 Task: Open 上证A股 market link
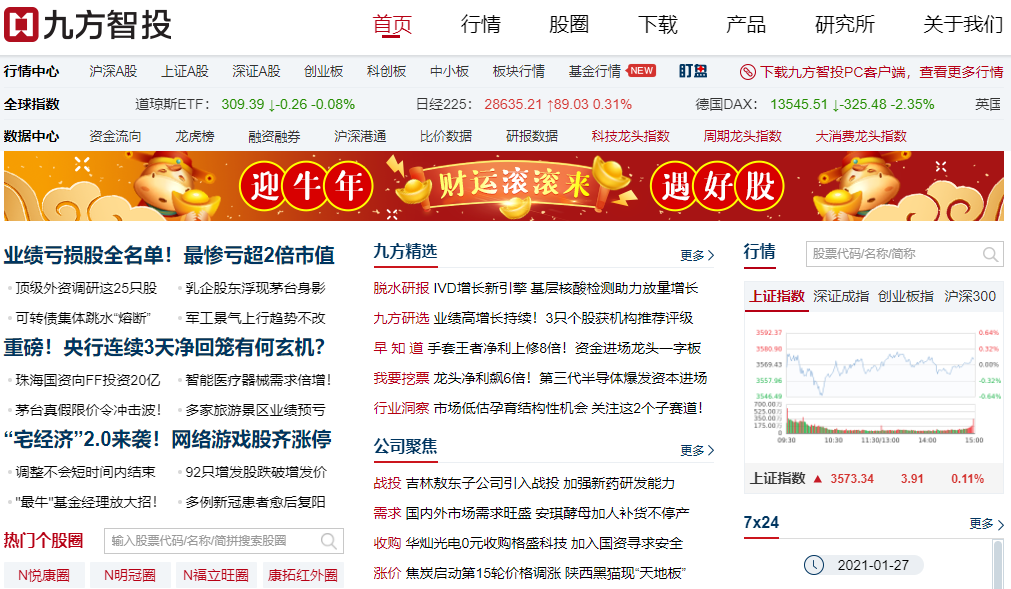coord(184,72)
